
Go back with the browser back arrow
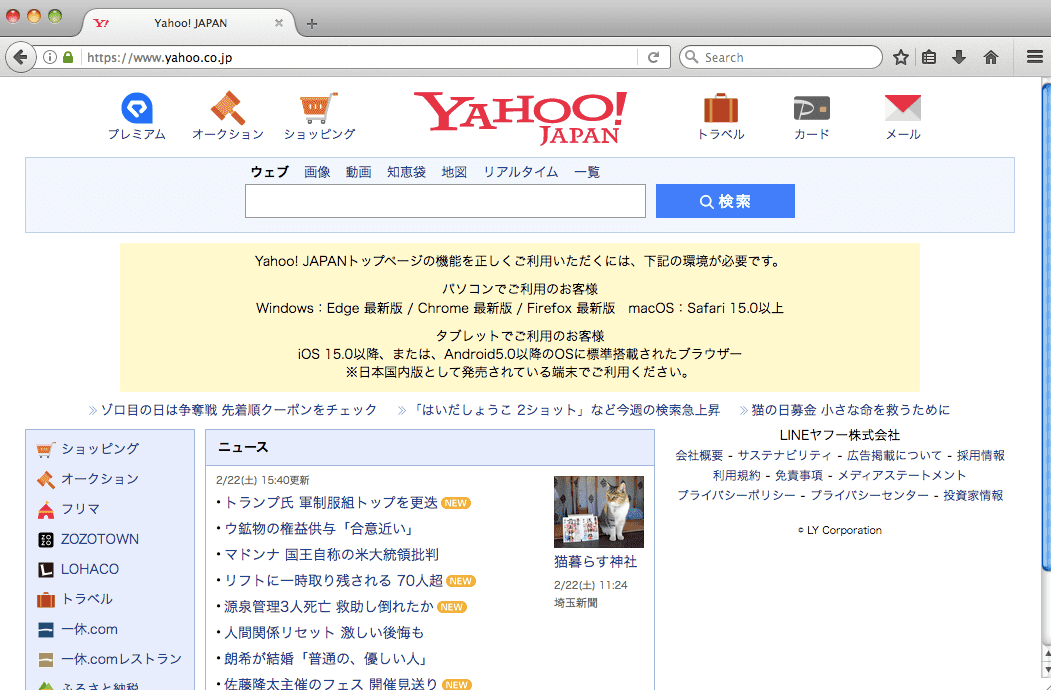point(20,57)
